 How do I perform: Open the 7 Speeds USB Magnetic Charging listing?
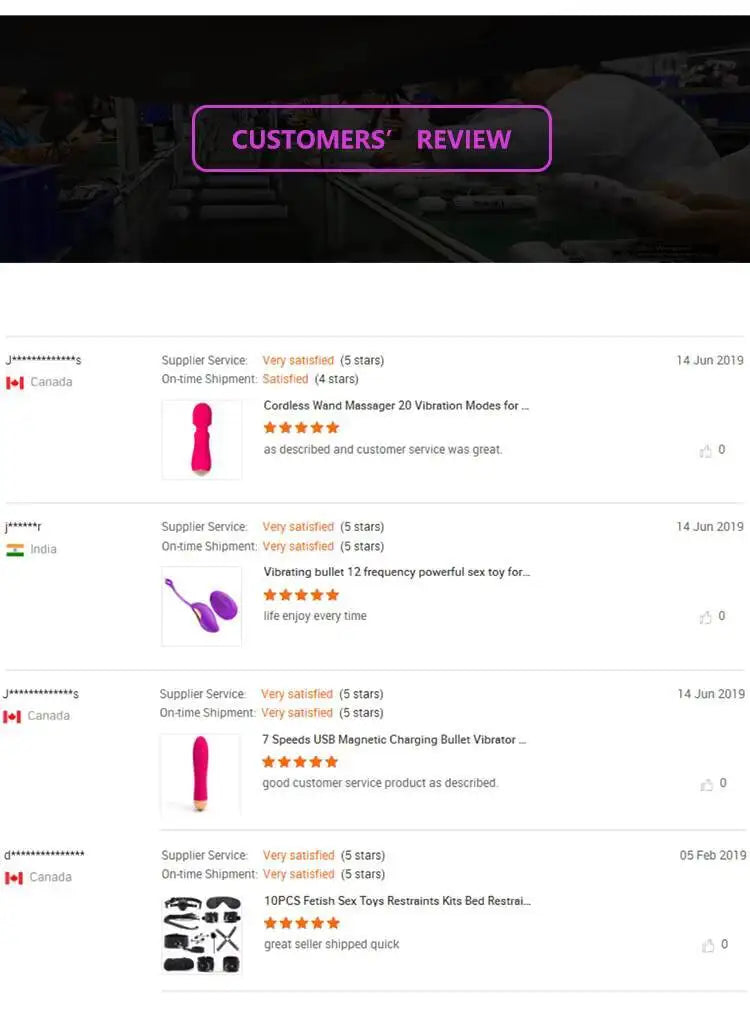click(396, 740)
